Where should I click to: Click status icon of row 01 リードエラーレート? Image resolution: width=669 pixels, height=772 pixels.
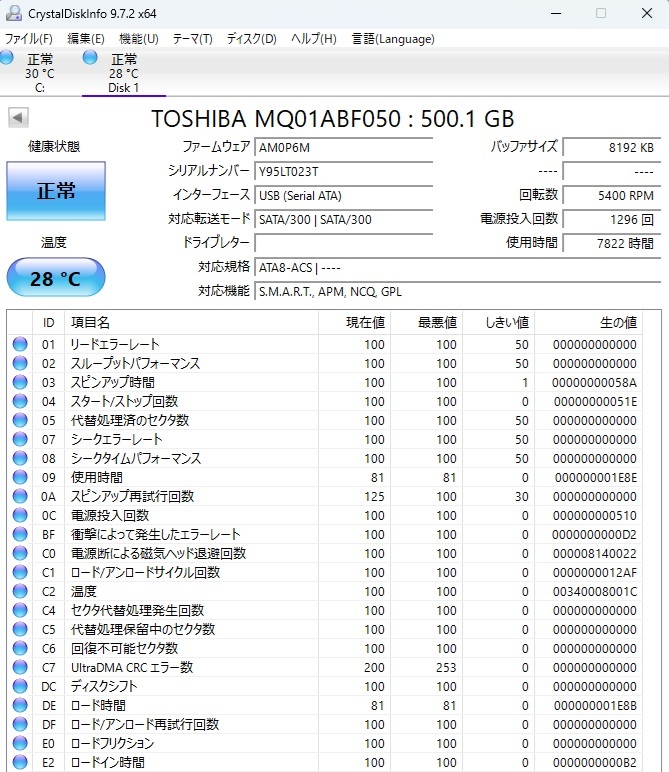[x=20, y=344]
